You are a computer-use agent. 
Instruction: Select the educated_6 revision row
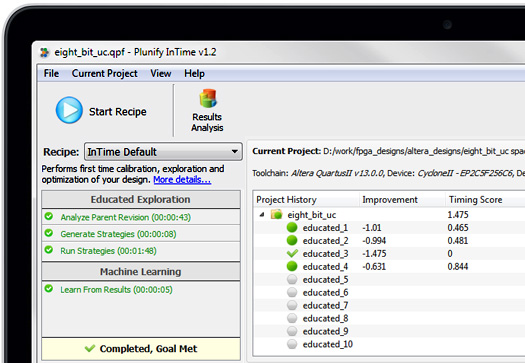tap(389, 292)
